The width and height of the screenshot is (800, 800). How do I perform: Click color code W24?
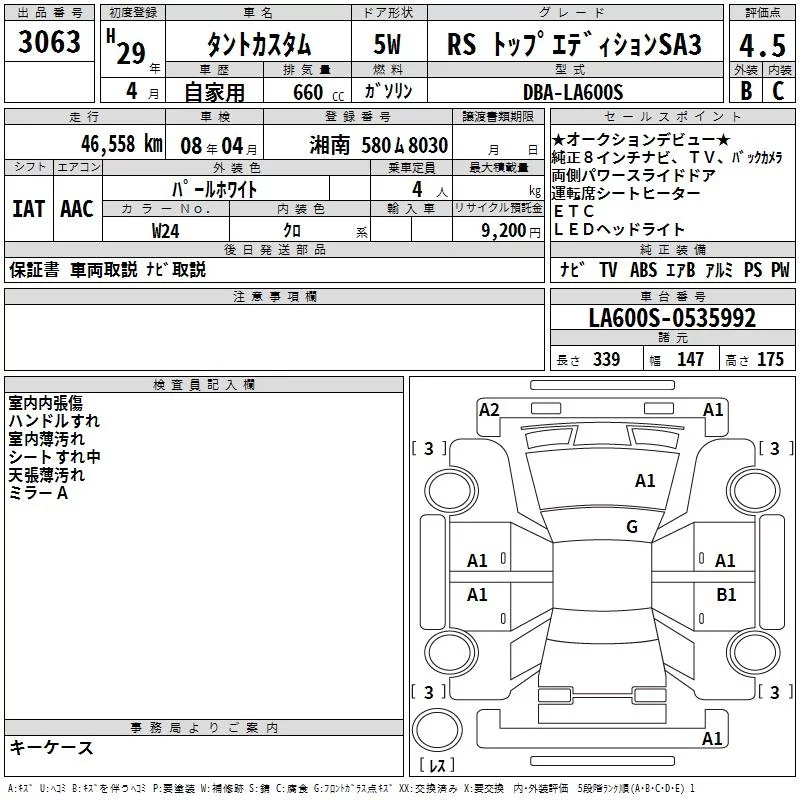[166, 230]
